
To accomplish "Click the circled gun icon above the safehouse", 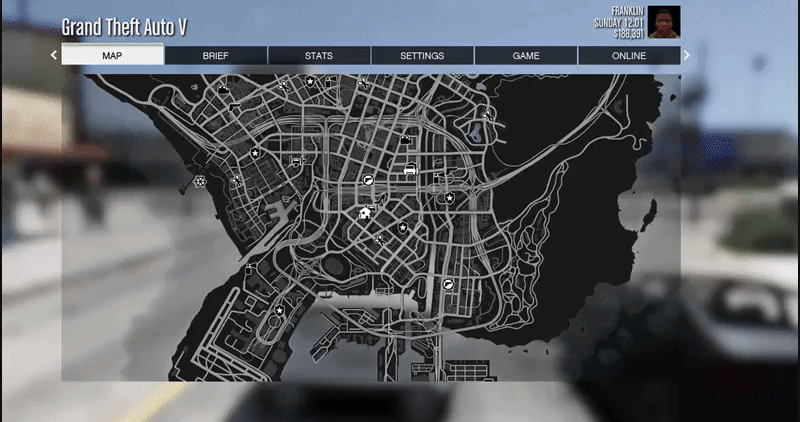I will [x=368, y=180].
